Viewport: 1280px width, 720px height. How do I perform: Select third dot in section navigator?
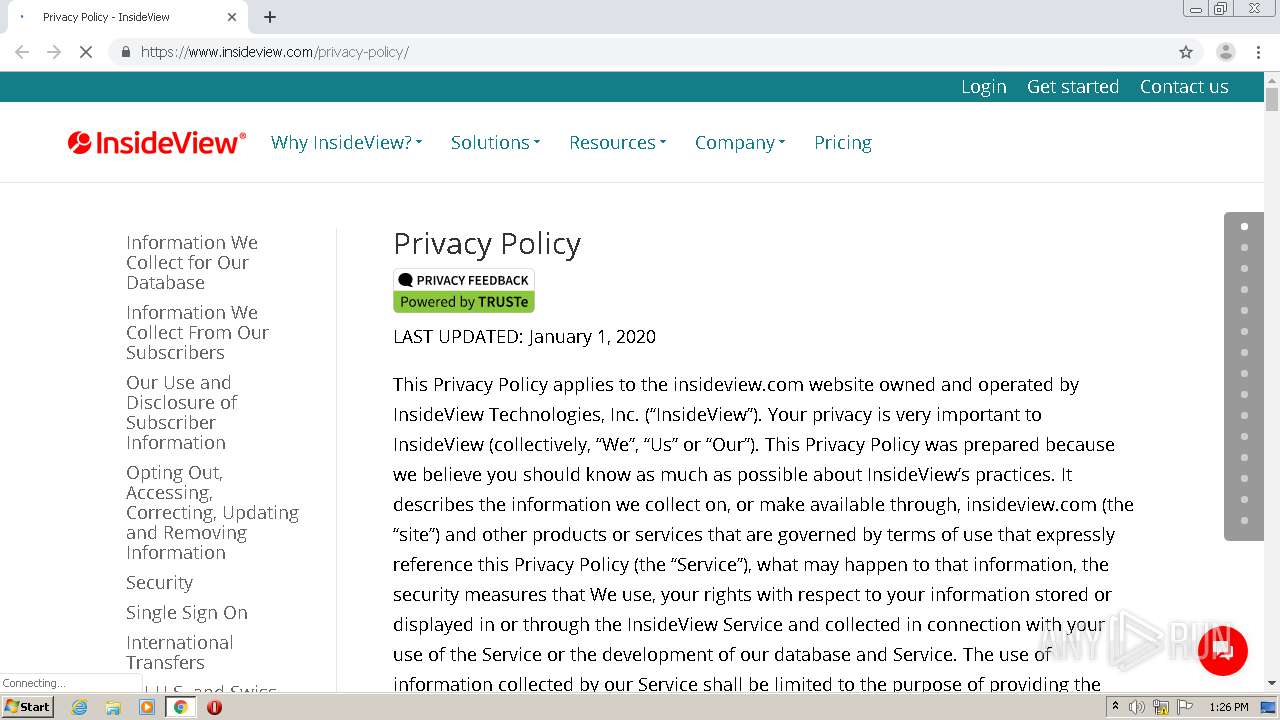[x=1244, y=268]
